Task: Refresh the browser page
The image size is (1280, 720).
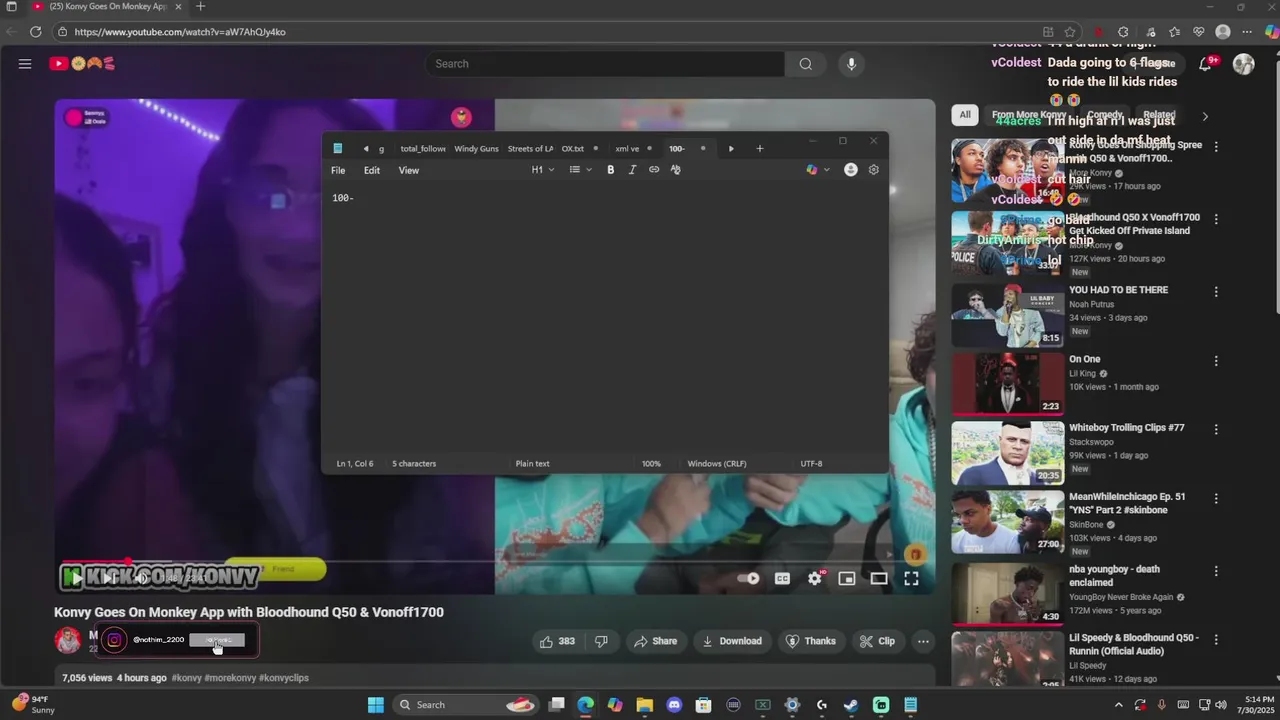Action: click(x=35, y=32)
